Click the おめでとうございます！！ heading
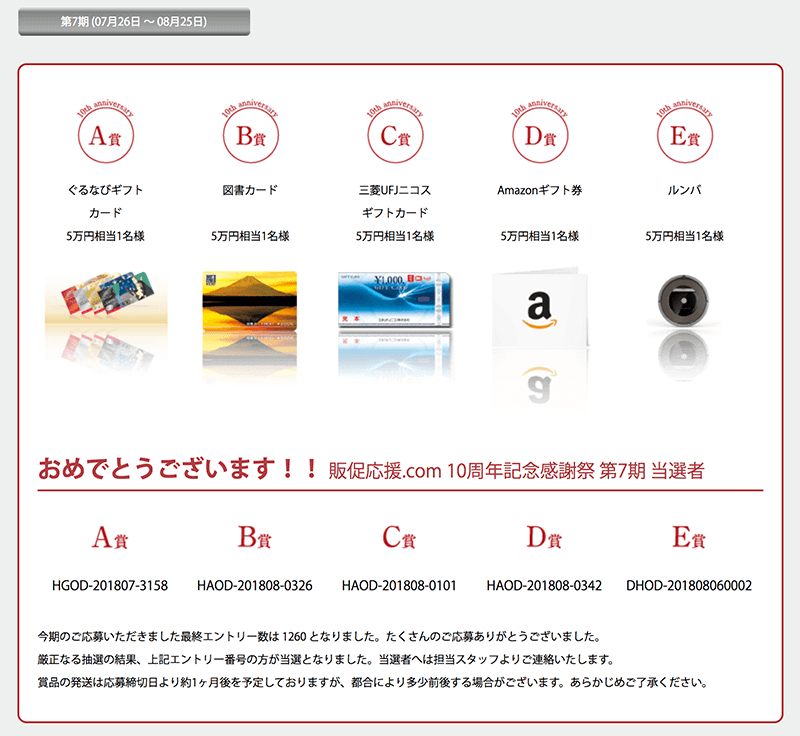The height and width of the screenshot is (736, 800). click(179, 468)
